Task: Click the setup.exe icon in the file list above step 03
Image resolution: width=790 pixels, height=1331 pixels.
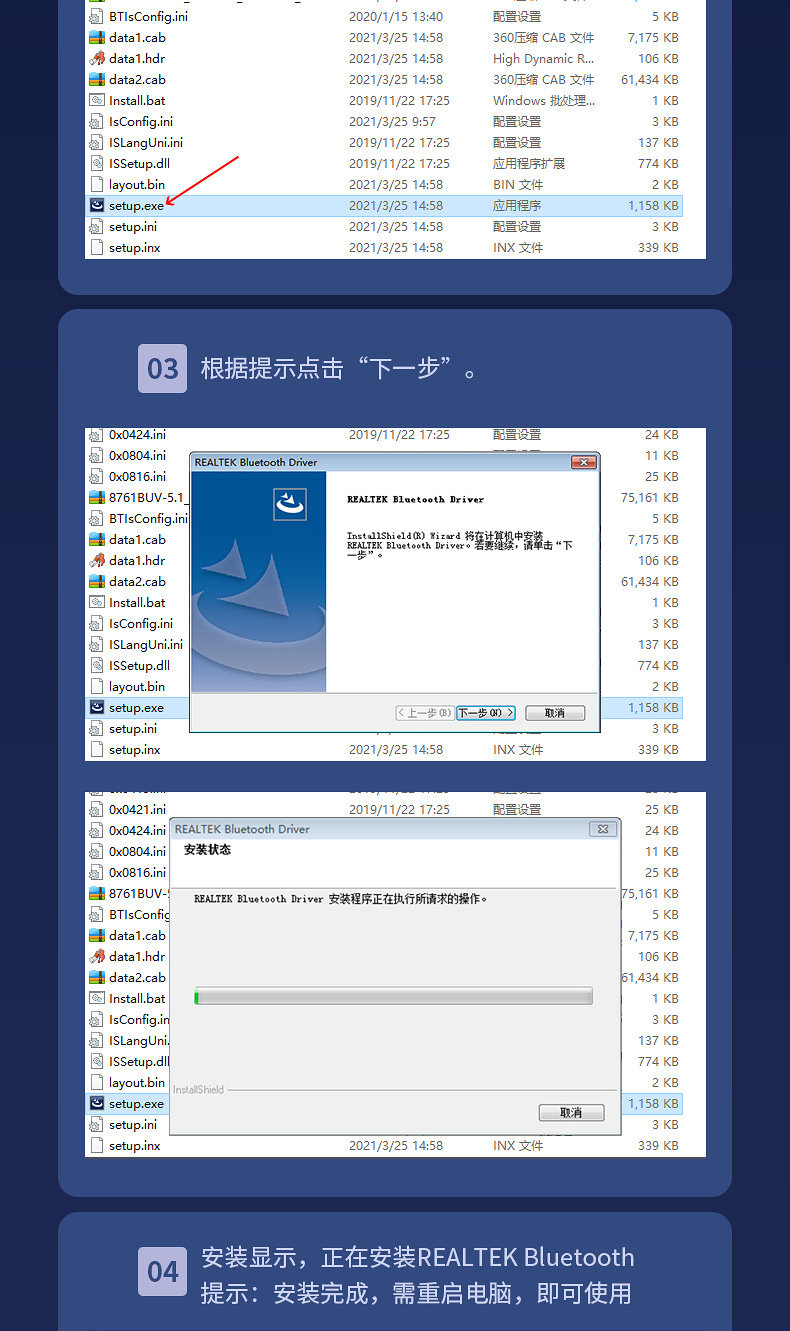Action: point(97,205)
